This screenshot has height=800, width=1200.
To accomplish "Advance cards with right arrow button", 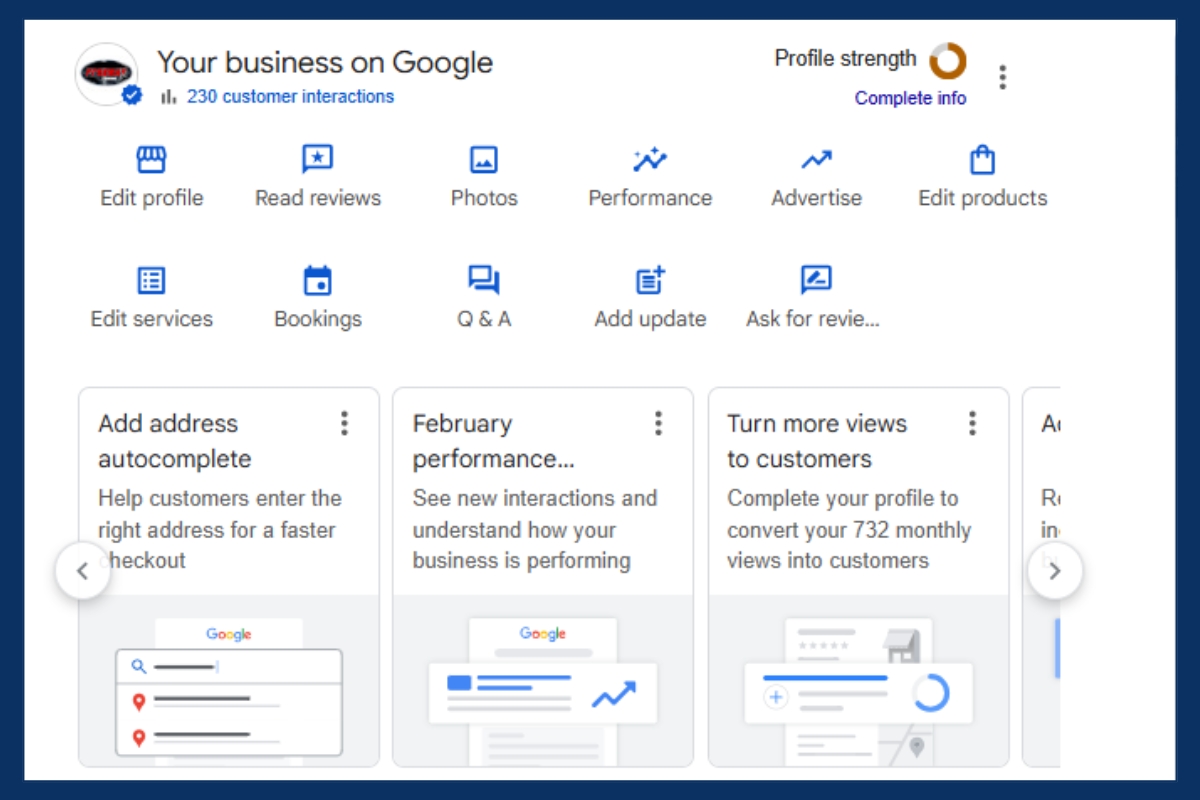I will pos(1055,572).
